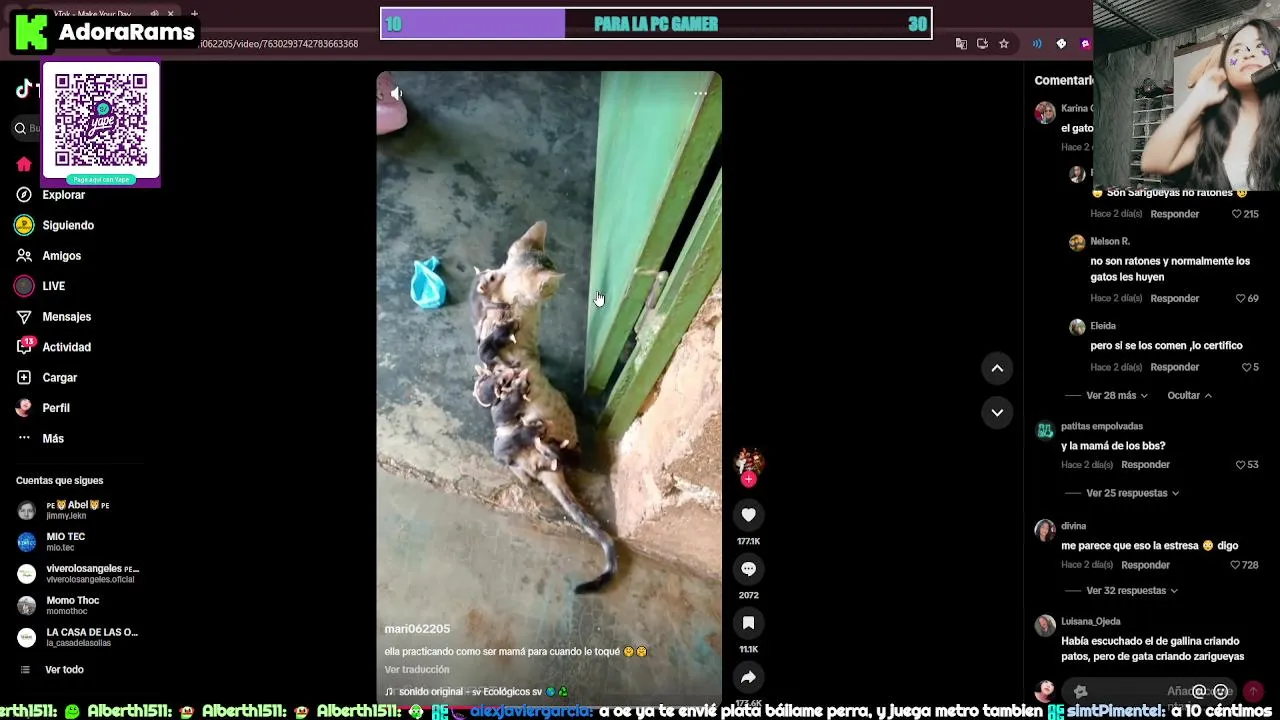Open the emoji picker in the comment box

pos(1220,691)
